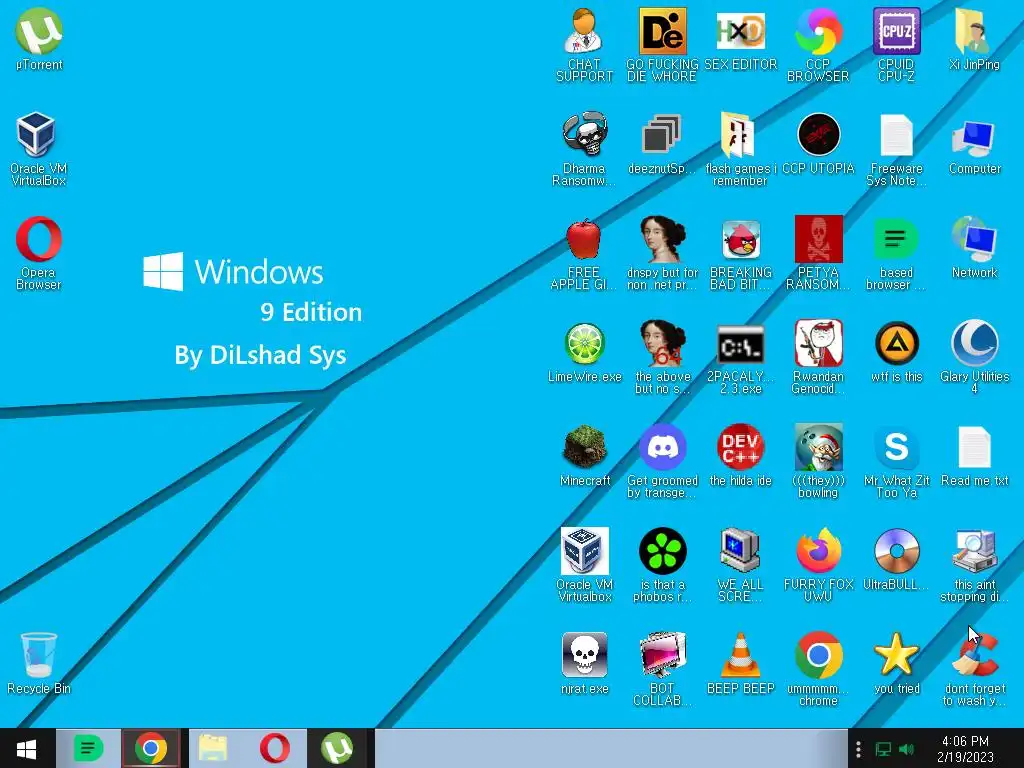This screenshot has height=768, width=1024.
Task: Open File Explorer from the taskbar
Action: tap(213, 748)
